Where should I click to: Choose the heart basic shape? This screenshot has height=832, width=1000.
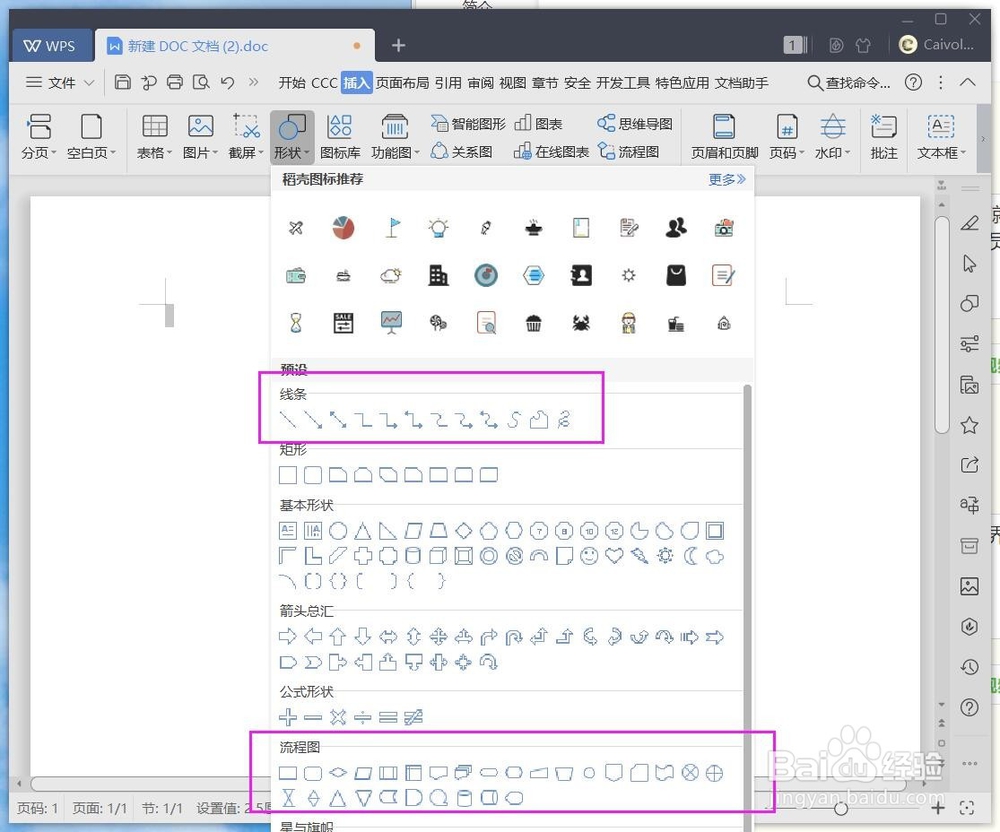614,556
